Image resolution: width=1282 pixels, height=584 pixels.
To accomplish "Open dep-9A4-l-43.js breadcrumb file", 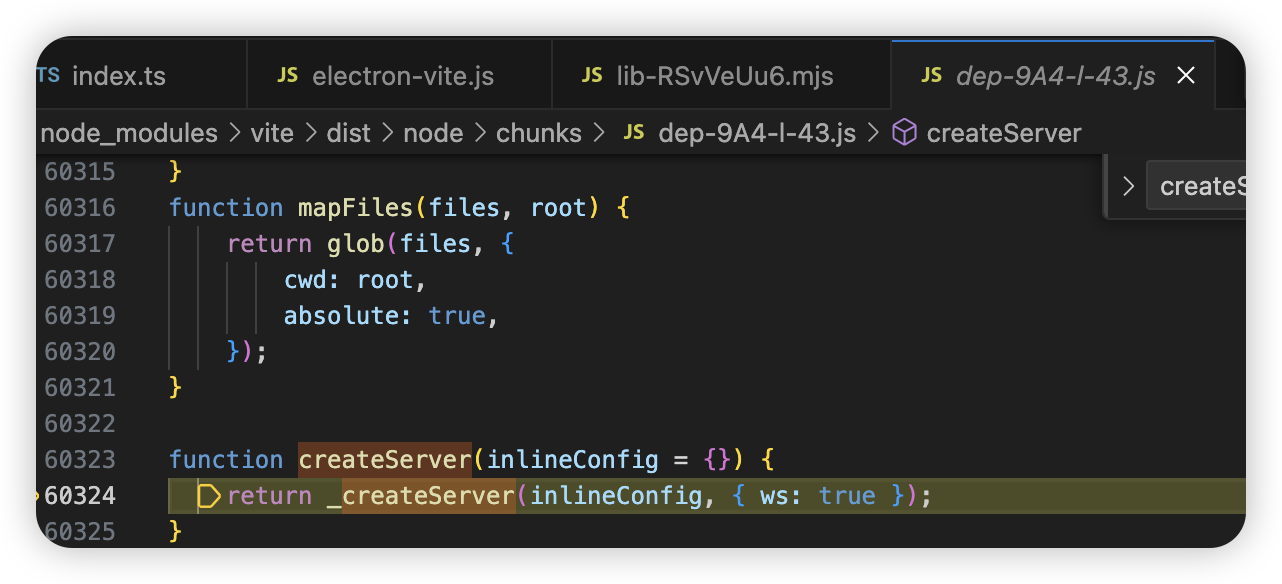I will click(757, 133).
